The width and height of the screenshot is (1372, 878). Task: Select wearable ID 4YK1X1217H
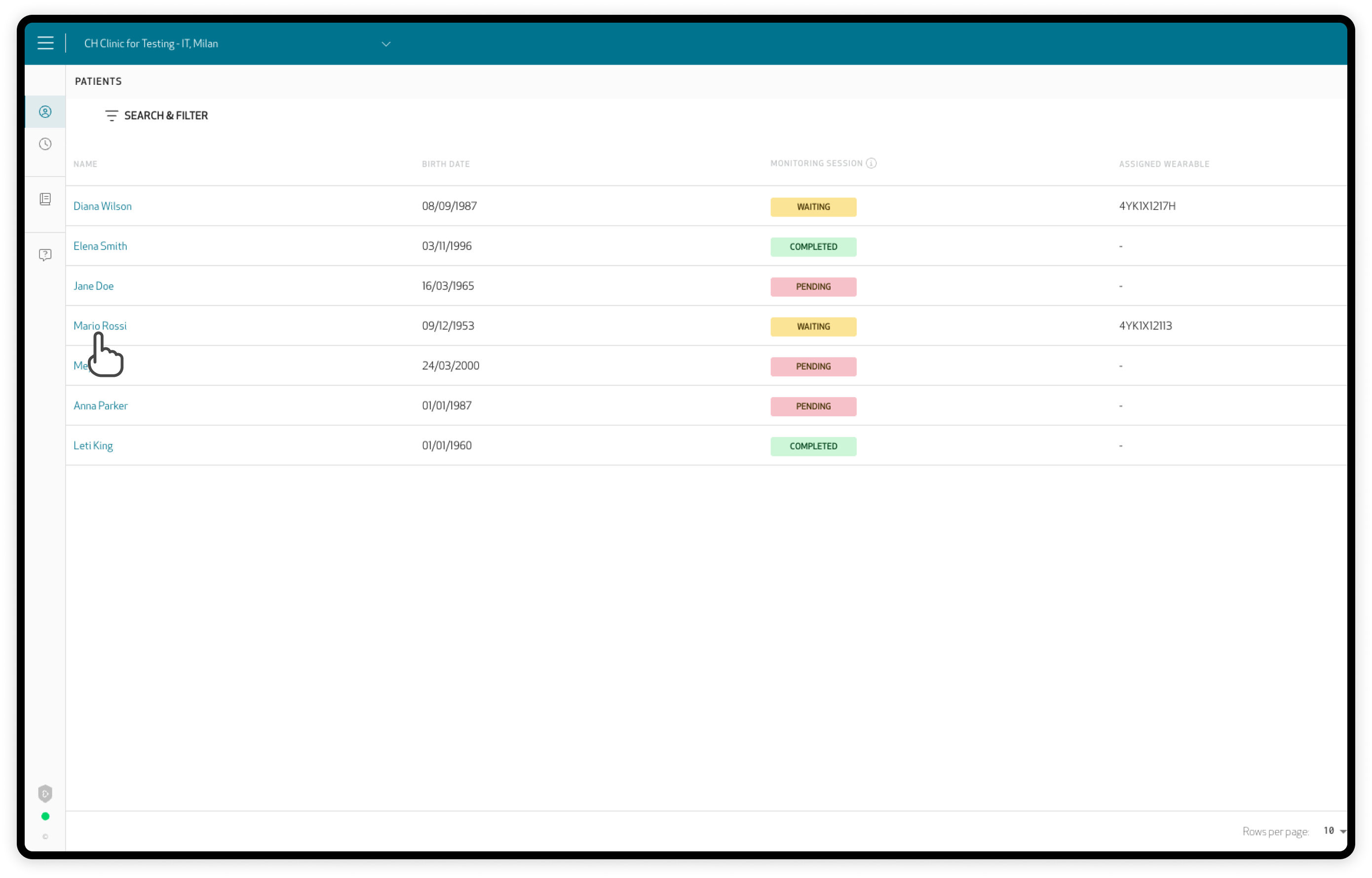(1147, 206)
